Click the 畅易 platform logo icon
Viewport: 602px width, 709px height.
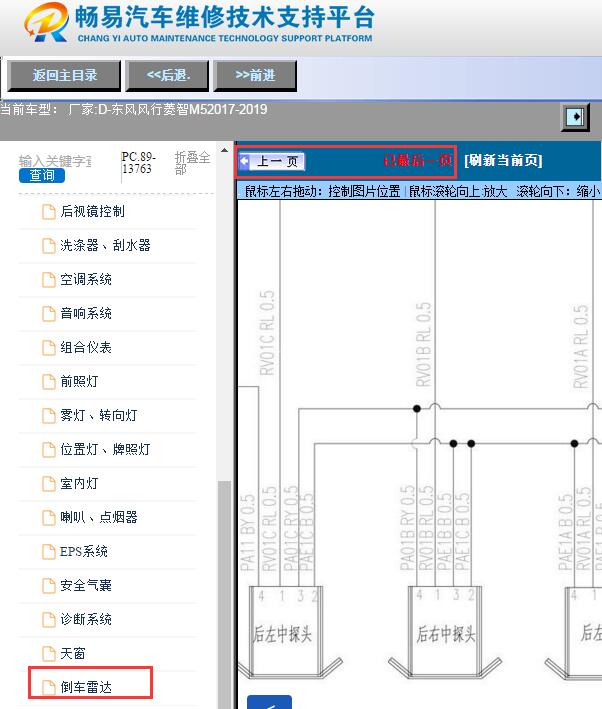coord(47,23)
